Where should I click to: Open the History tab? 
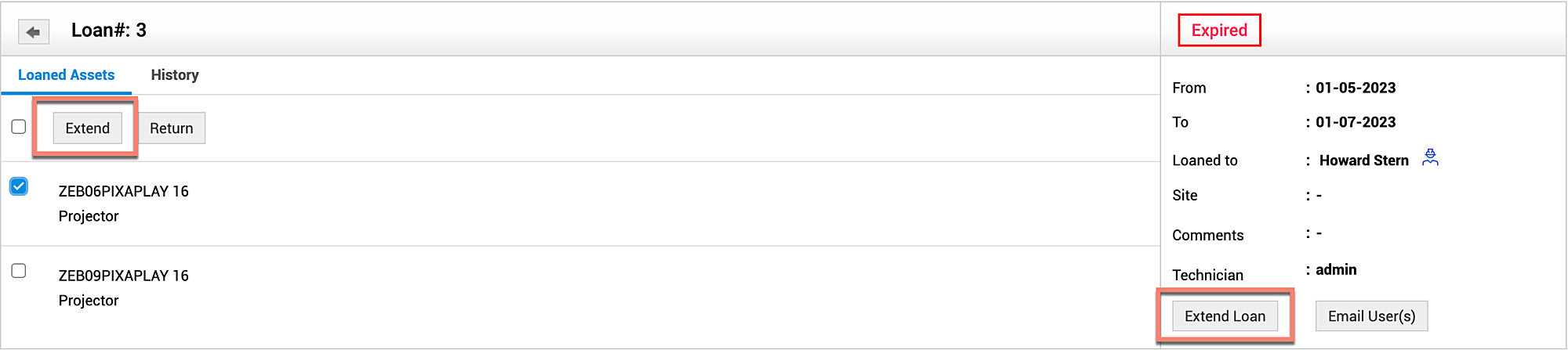(x=175, y=75)
